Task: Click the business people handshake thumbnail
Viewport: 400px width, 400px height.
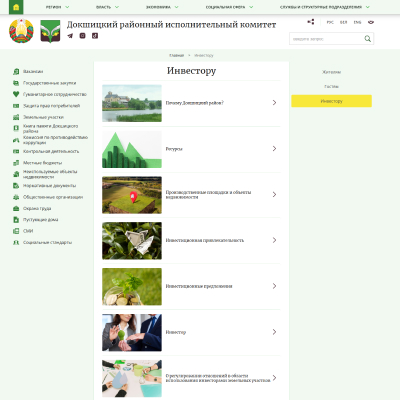Action: click(x=132, y=332)
